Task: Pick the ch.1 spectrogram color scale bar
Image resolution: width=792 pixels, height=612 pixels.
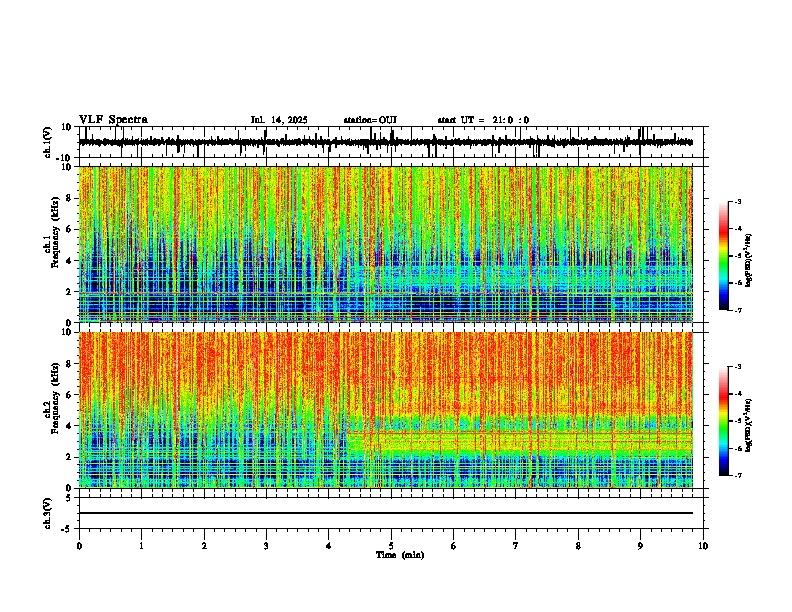Action: (x=724, y=256)
